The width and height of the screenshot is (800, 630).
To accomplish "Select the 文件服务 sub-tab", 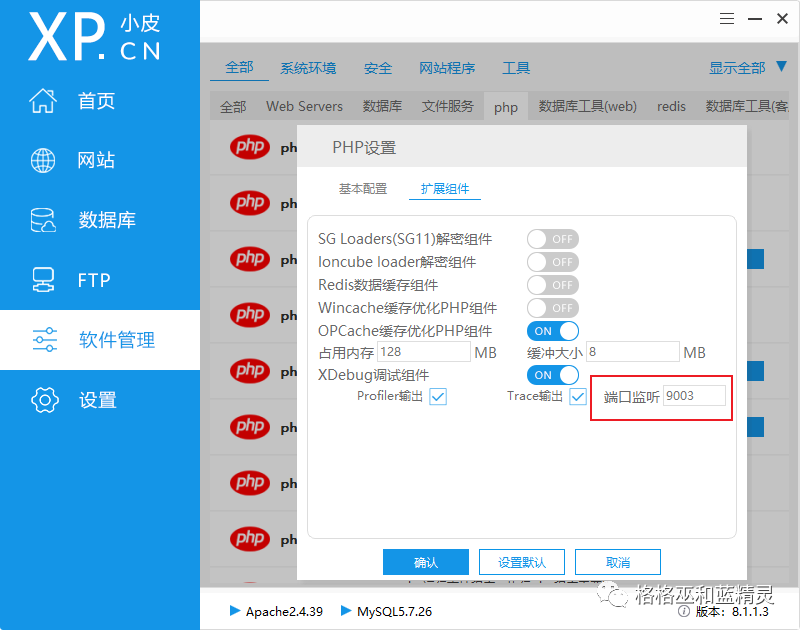I will click(447, 106).
